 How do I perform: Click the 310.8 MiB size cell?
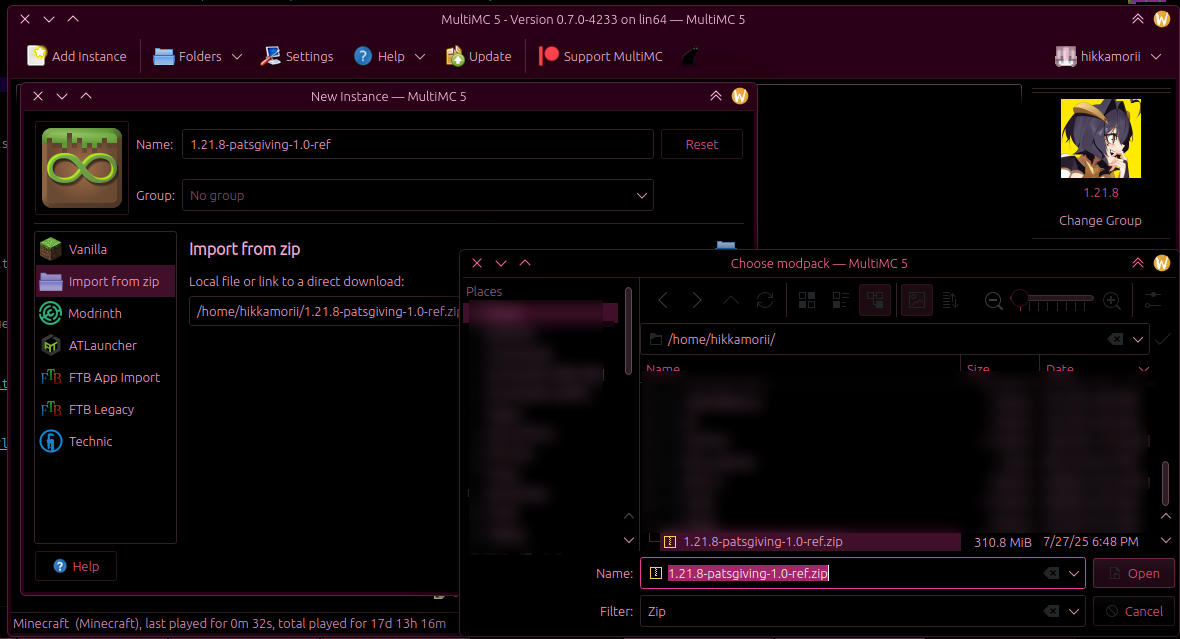tap(1002, 542)
